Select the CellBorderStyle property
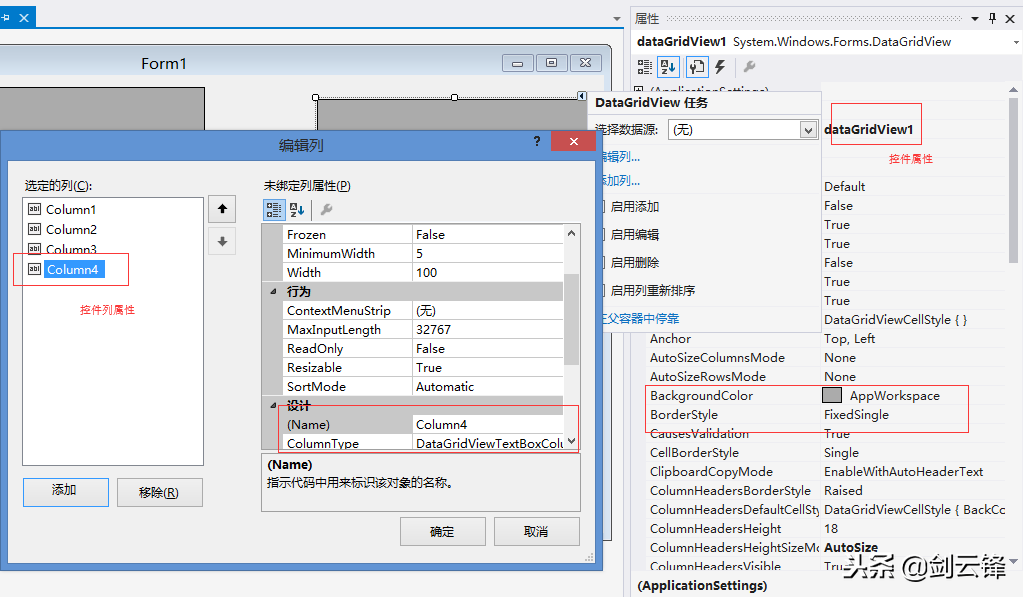 click(x=694, y=453)
